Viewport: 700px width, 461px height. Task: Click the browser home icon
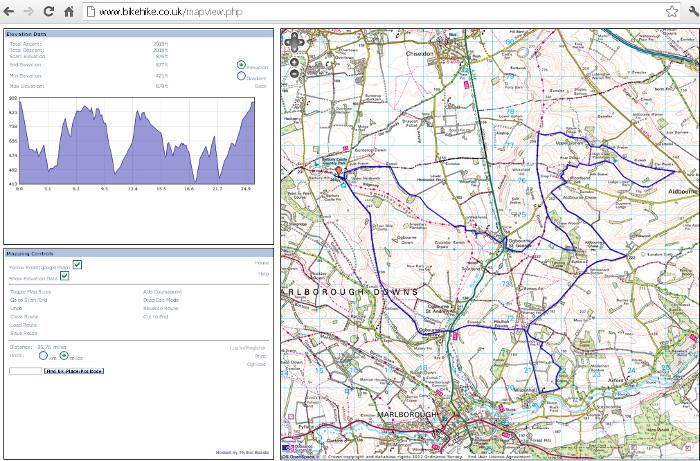[x=69, y=11]
